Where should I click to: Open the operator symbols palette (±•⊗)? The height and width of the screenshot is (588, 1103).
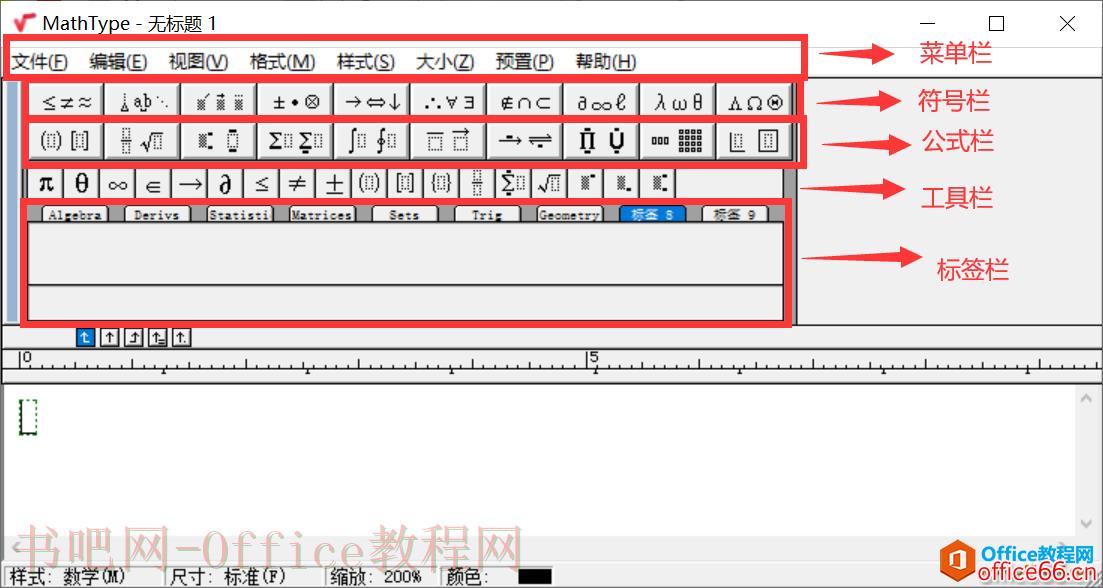tap(296, 102)
